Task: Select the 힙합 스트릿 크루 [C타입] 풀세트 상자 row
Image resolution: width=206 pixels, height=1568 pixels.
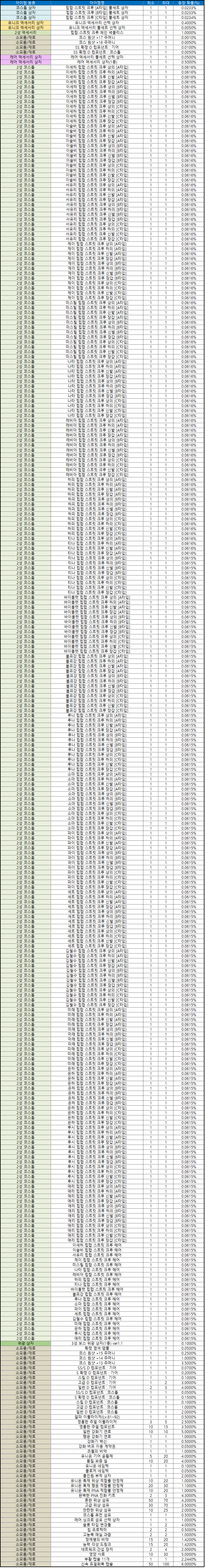Action: coord(103,17)
